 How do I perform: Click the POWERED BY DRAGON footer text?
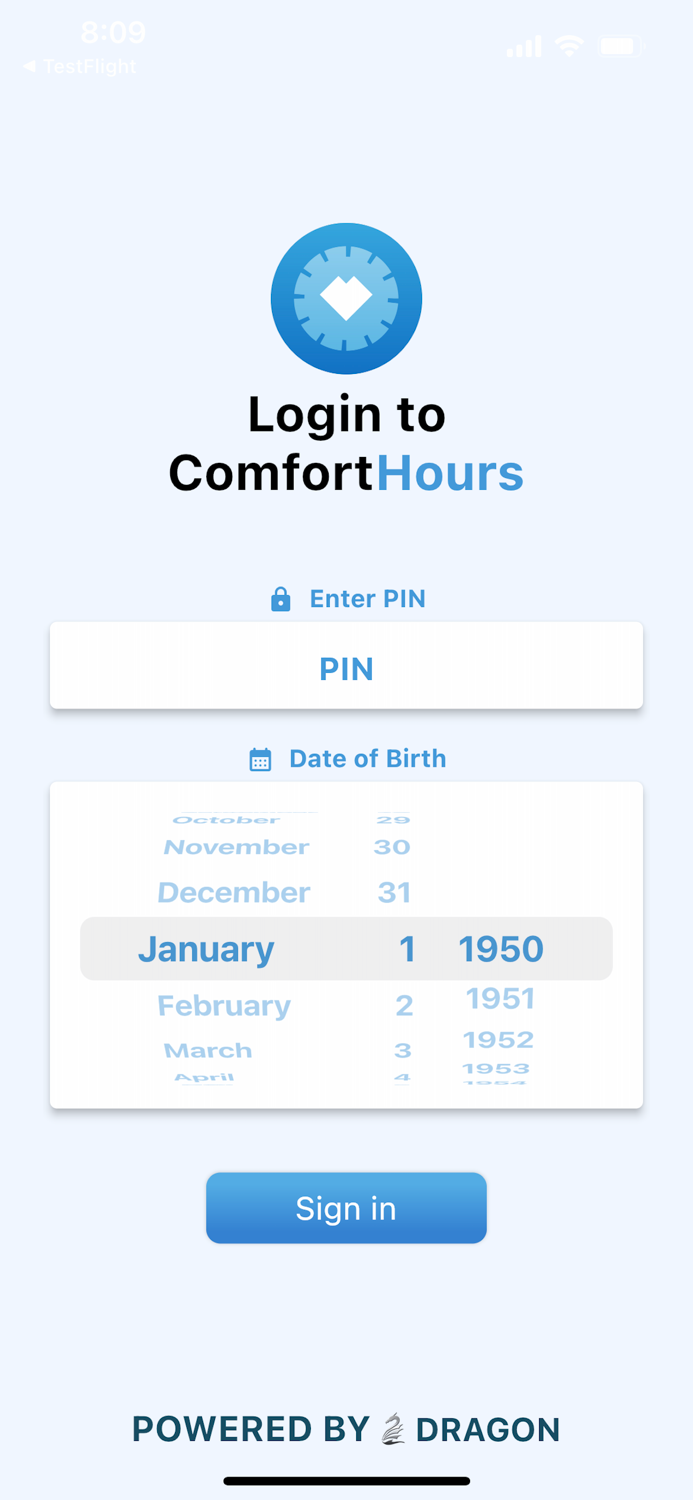click(x=346, y=1428)
